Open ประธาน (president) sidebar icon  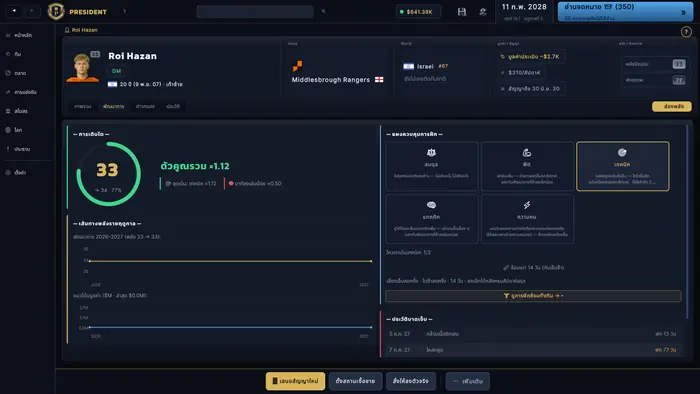[8, 149]
